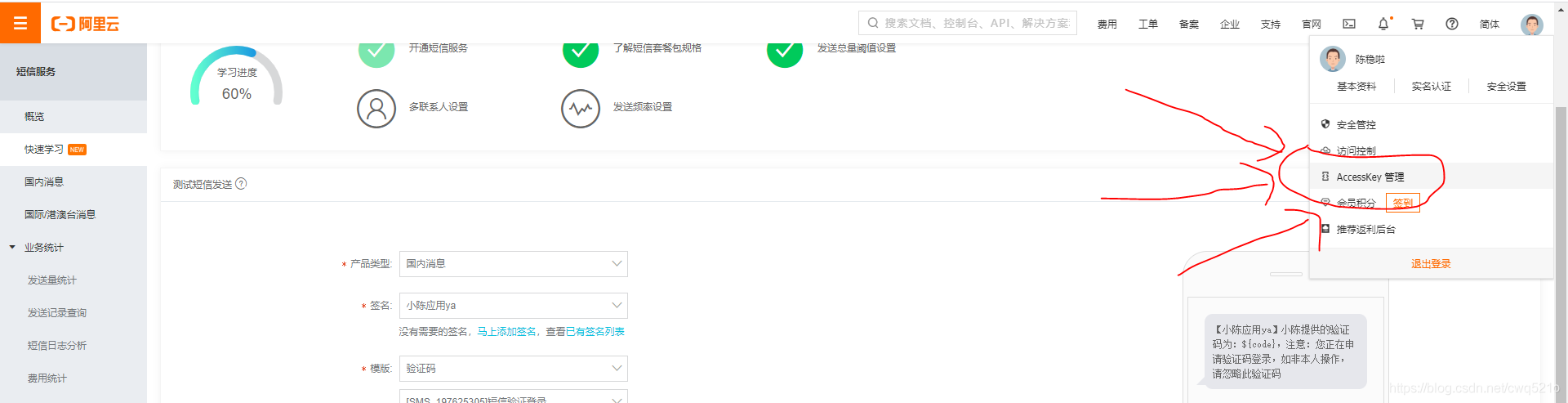Viewport: 1568px width, 403px height.
Task: Open the 模版 dropdown showing 验证码
Action: (x=513, y=369)
